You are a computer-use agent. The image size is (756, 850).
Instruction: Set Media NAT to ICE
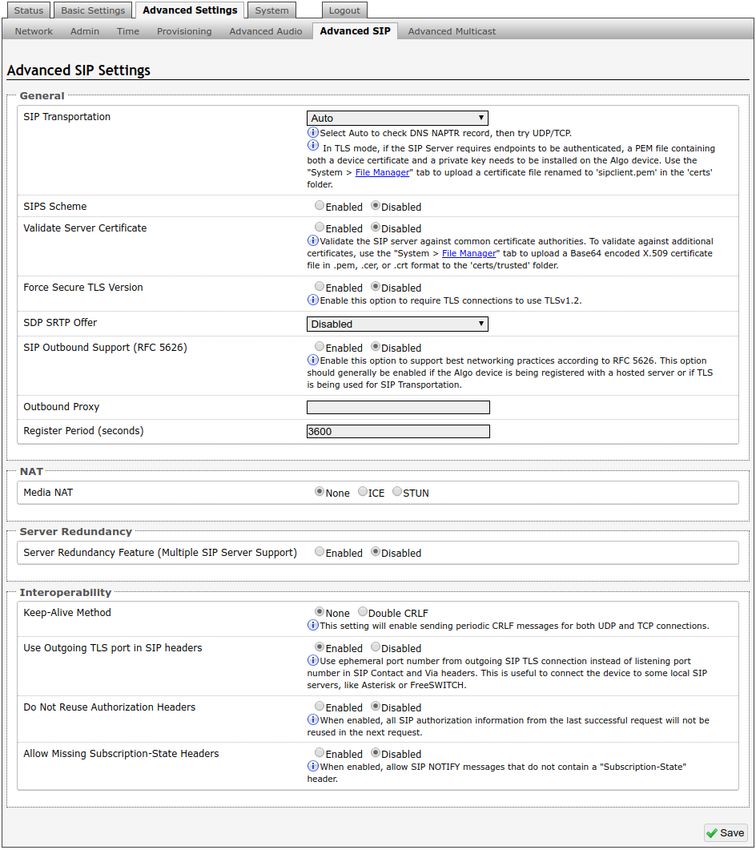pyautogui.click(x=363, y=492)
